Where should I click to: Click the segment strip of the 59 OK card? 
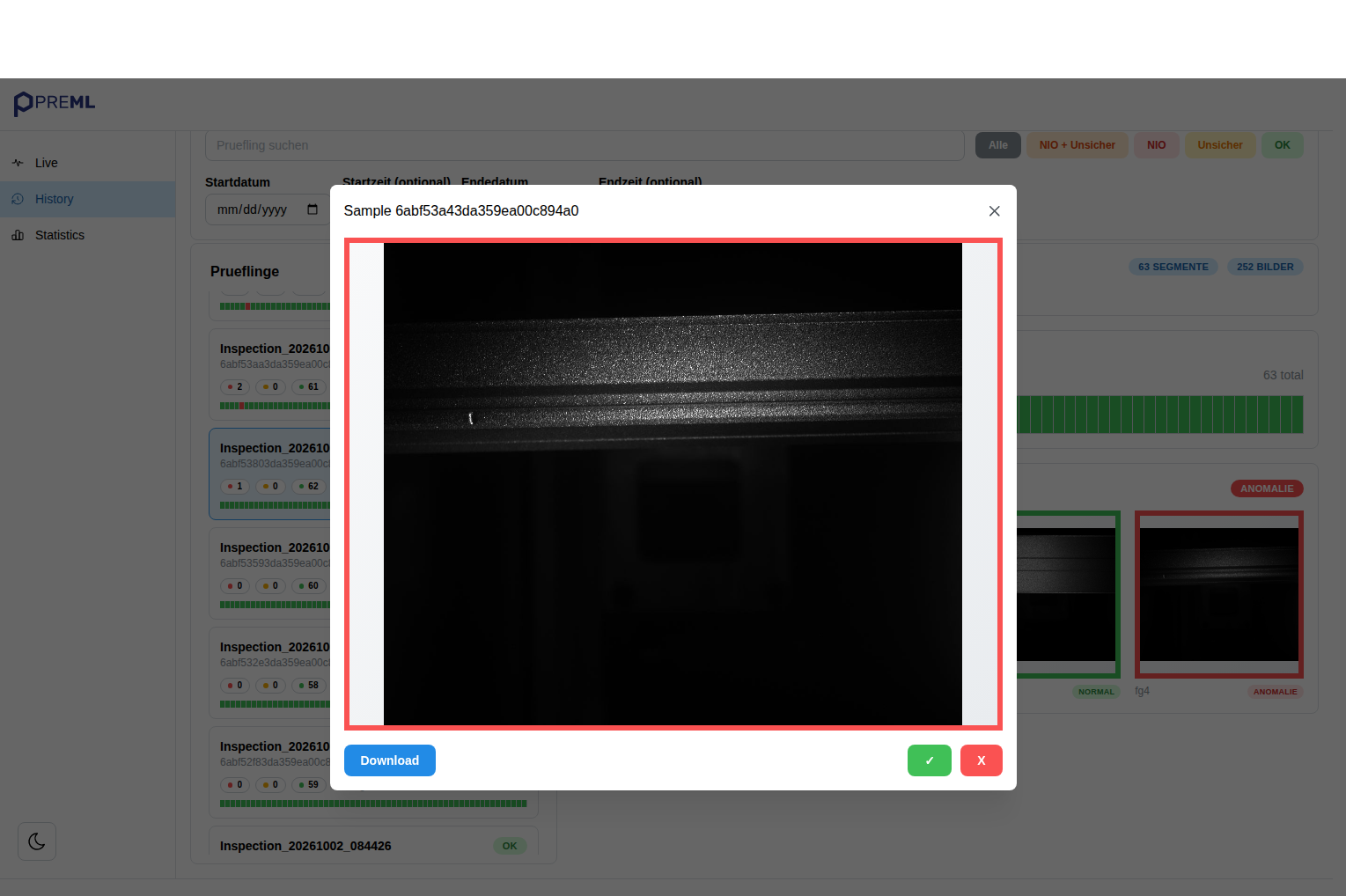[x=373, y=804]
